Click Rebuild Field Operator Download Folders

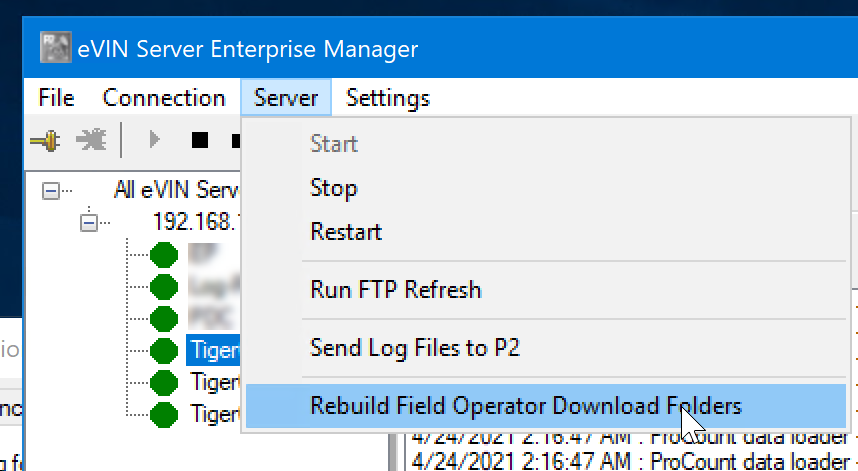pyautogui.click(x=526, y=406)
